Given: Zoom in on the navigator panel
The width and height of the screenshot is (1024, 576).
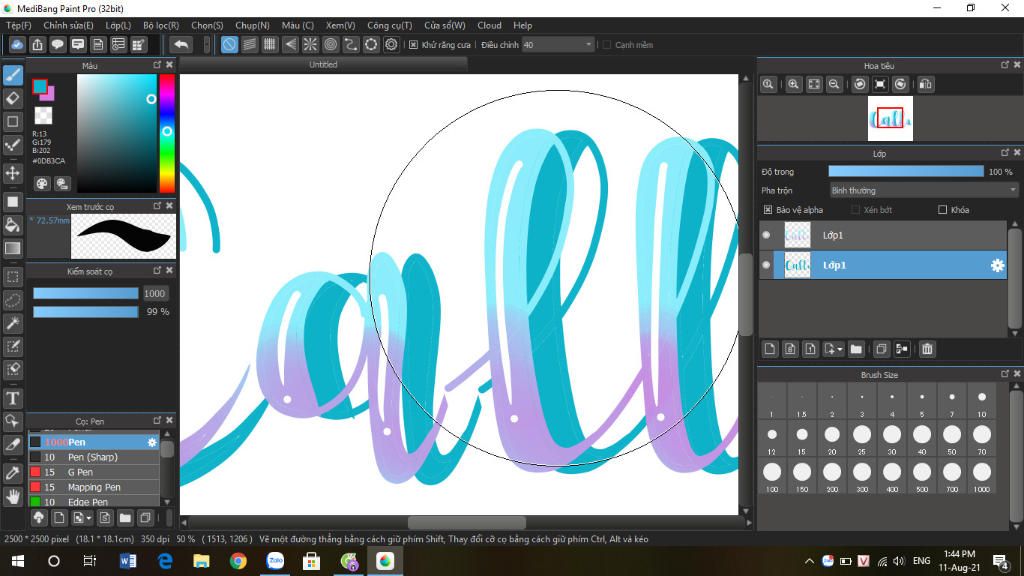Looking at the screenshot, I should click(793, 84).
